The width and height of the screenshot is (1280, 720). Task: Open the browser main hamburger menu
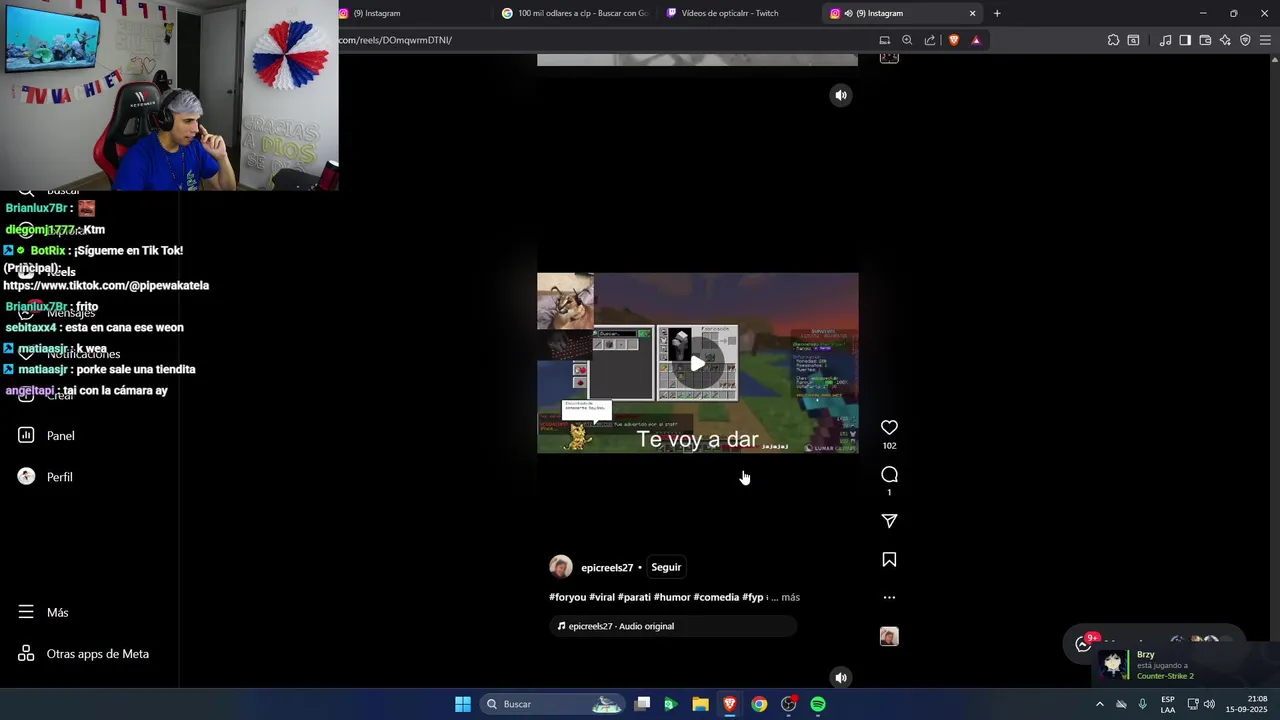point(1265,40)
